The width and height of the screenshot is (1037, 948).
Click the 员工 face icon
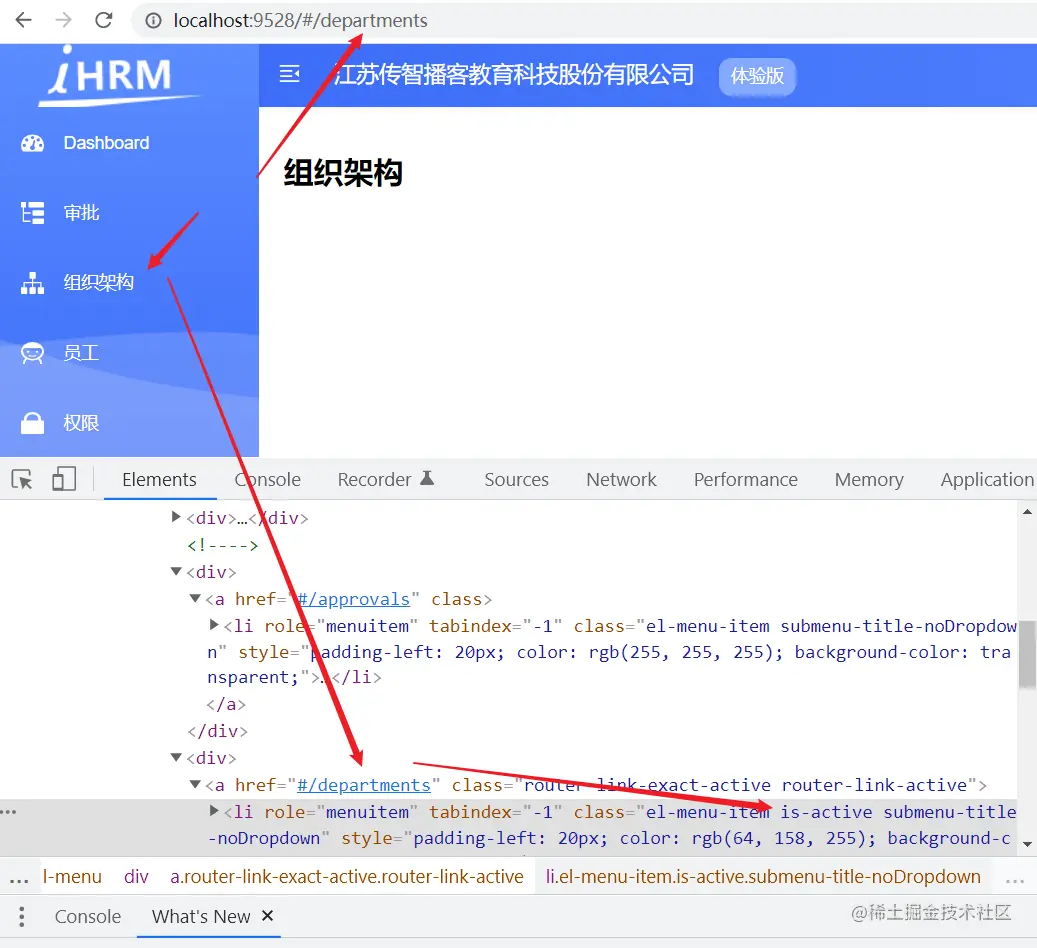click(x=32, y=353)
